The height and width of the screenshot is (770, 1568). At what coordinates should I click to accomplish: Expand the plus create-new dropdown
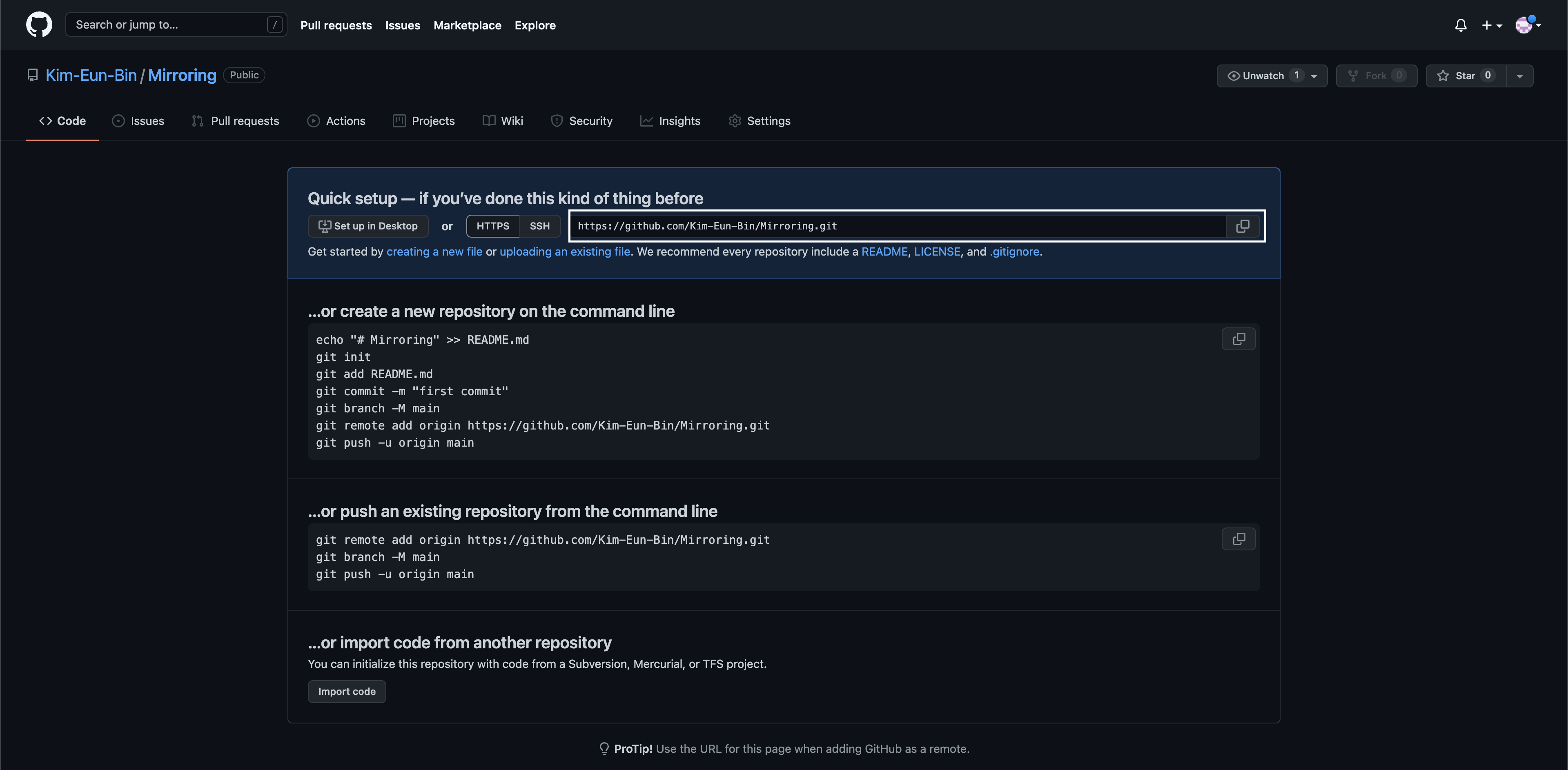point(1491,25)
